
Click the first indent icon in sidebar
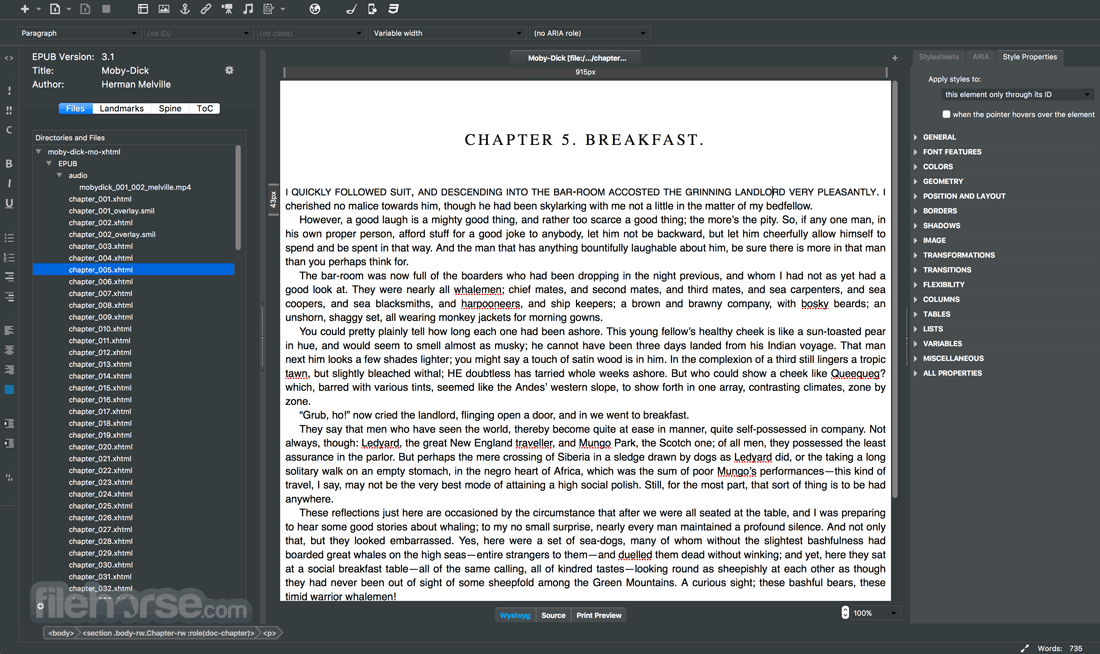point(9,423)
